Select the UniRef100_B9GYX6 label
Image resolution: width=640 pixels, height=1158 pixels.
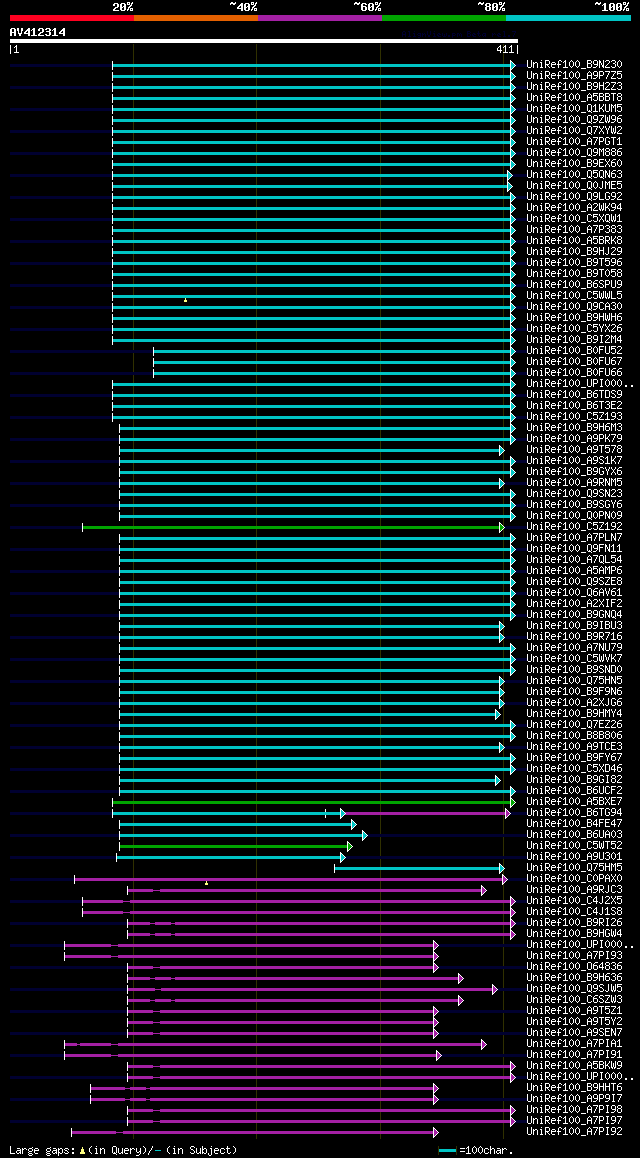pos(574,472)
